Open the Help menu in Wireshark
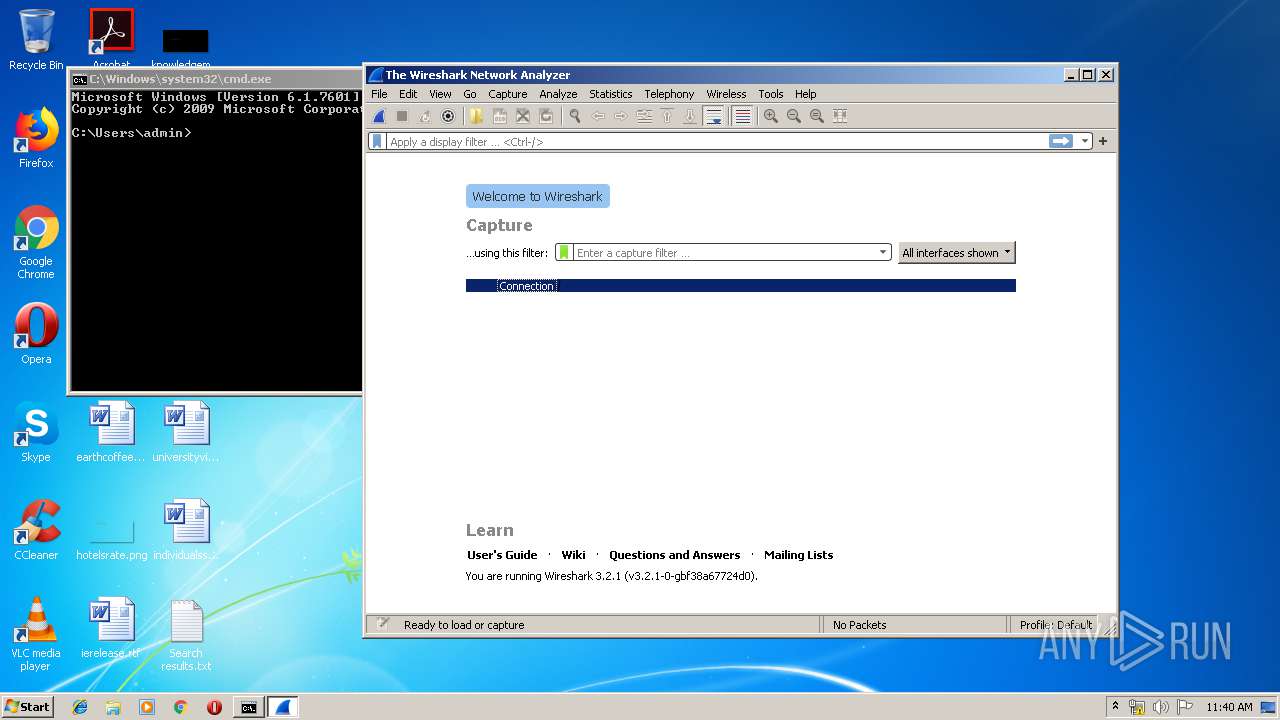Screen dimensions: 1280x720 (805, 94)
